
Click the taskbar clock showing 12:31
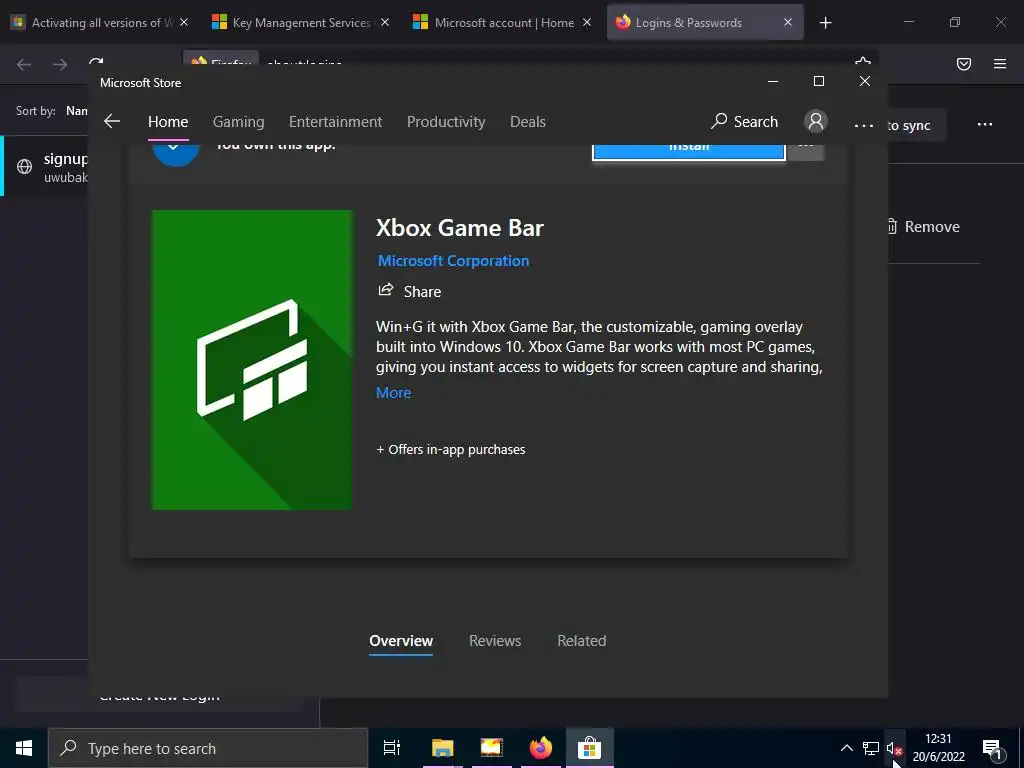[938, 748]
